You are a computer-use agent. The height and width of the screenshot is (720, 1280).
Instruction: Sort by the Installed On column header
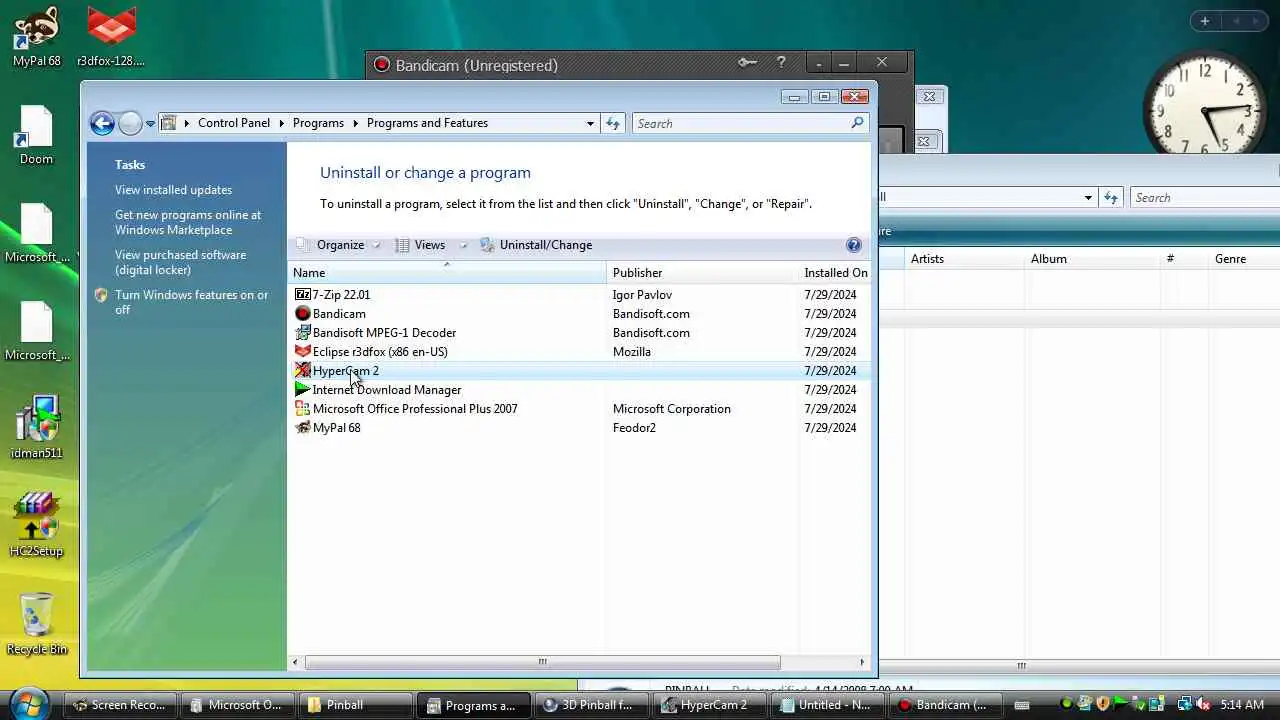click(x=835, y=273)
